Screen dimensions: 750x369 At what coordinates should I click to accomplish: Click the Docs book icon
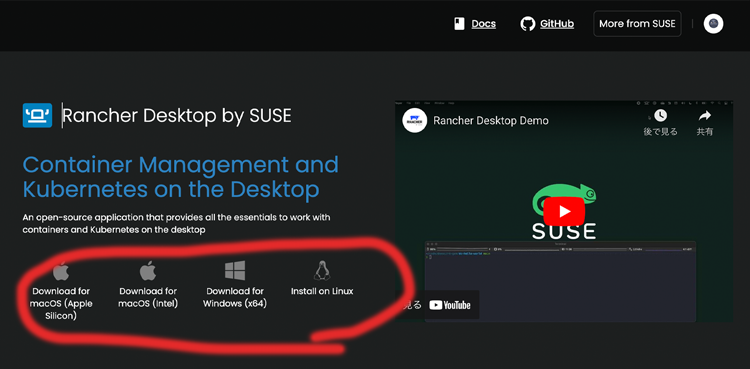pos(459,23)
